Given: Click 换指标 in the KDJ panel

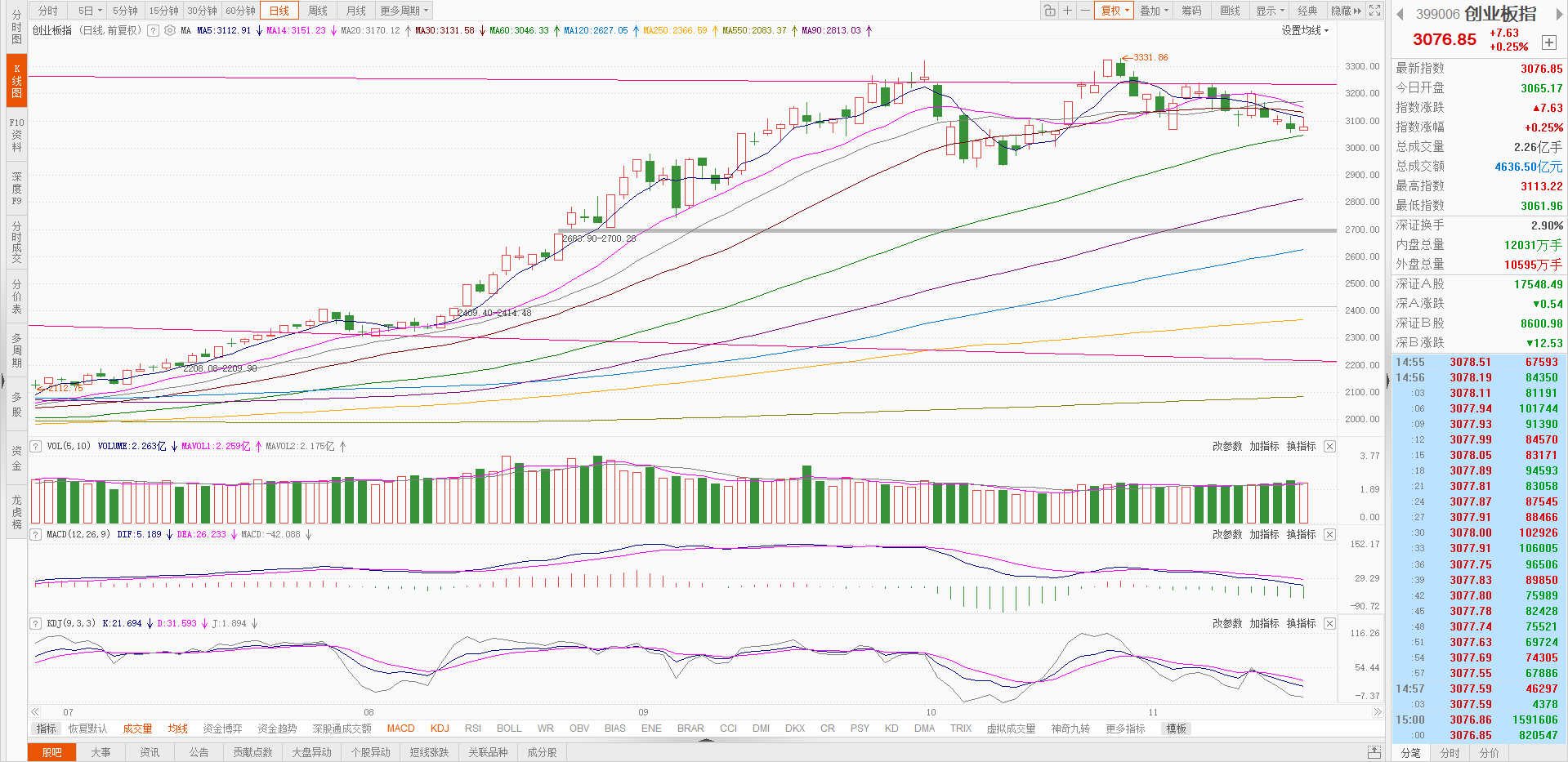Looking at the screenshot, I should [x=1301, y=623].
